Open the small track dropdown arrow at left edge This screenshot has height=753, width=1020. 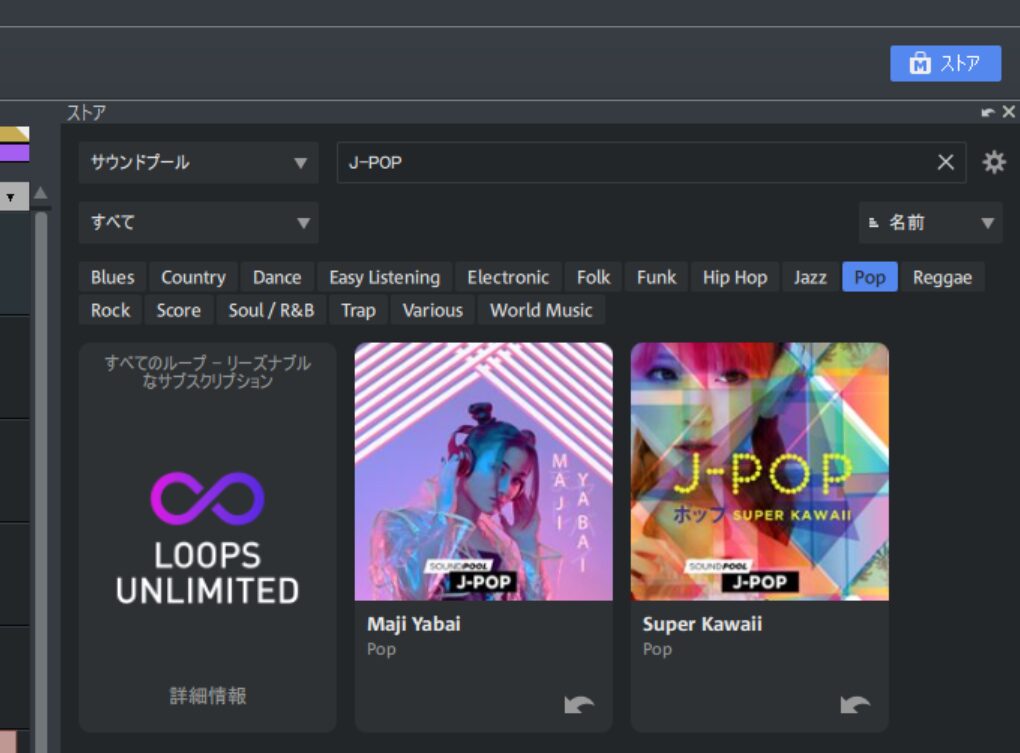coord(11,197)
